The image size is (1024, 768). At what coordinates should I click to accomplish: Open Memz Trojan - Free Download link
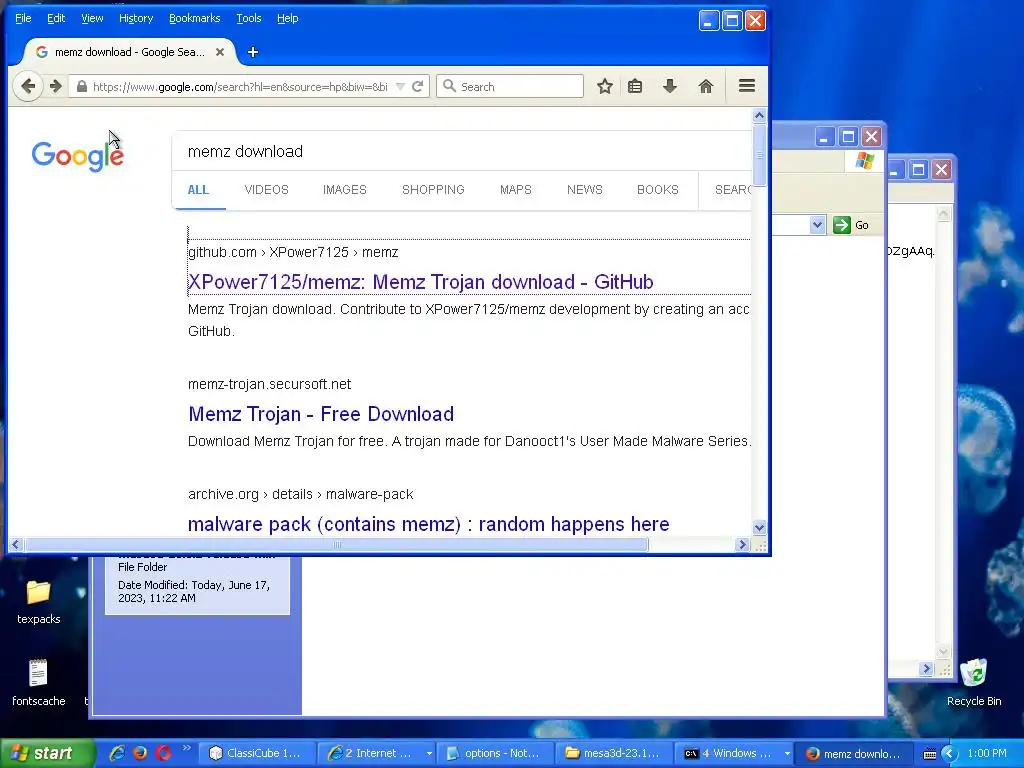[321, 414]
